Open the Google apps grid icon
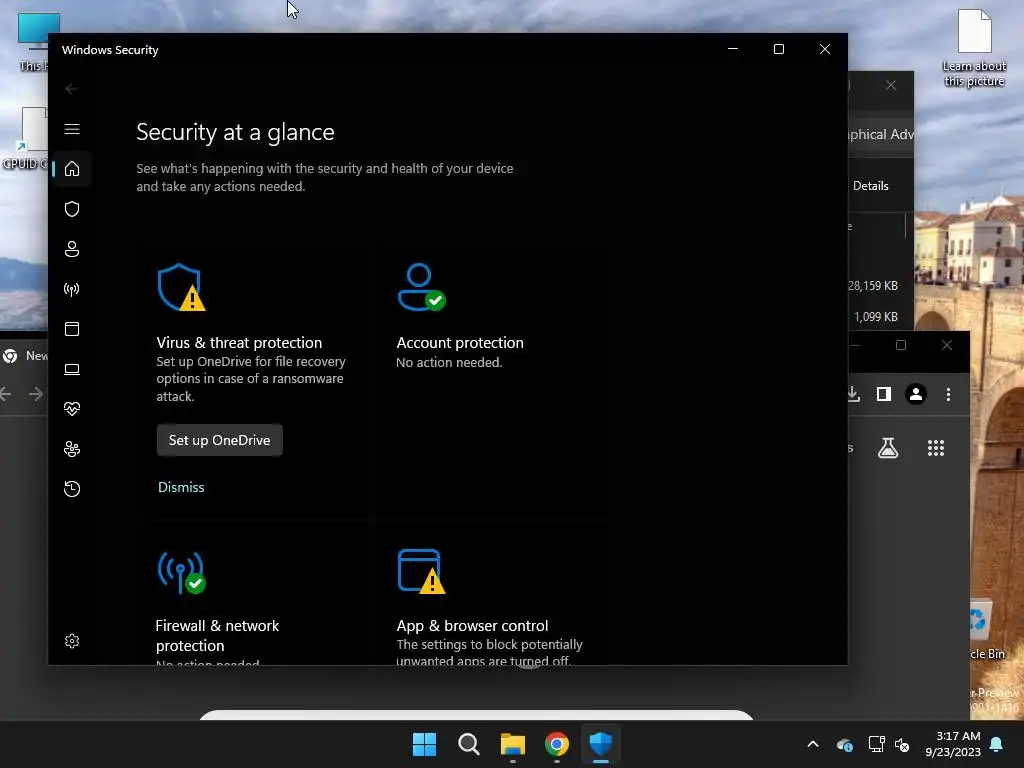 [936, 448]
